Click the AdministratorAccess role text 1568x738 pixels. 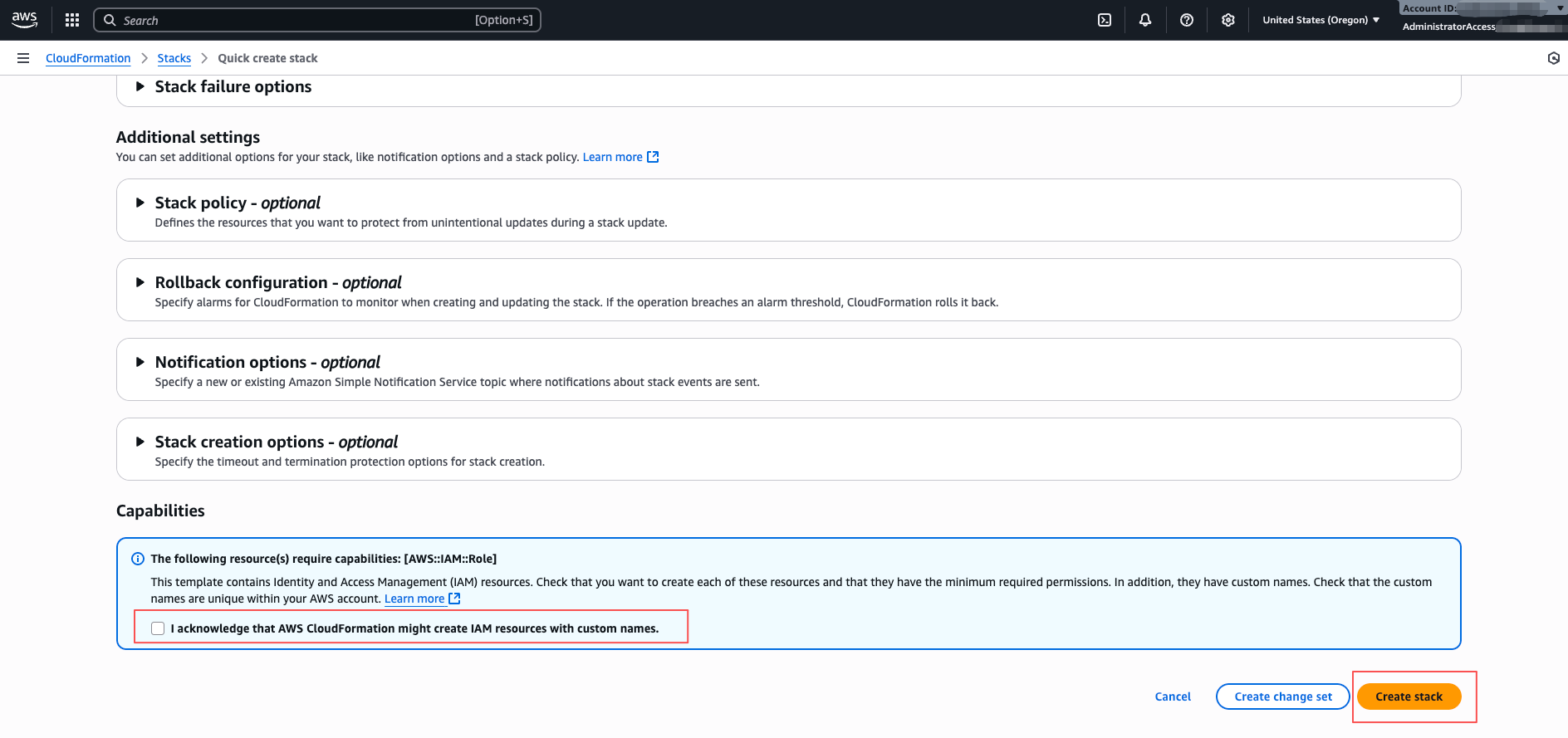pyautogui.click(x=1449, y=27)
